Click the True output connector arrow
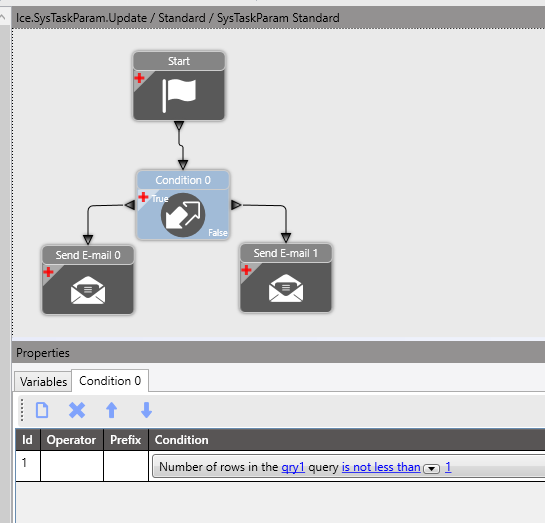 (x=130, y=205)
